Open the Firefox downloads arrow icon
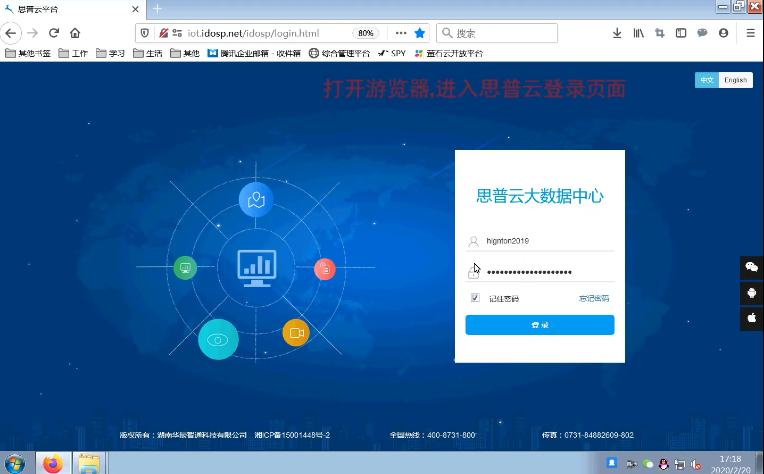 point(617,33)
